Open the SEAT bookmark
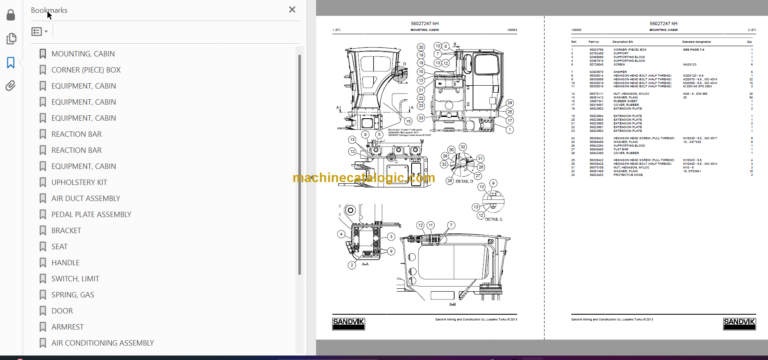768x360 pixels. tap(59, 246)
